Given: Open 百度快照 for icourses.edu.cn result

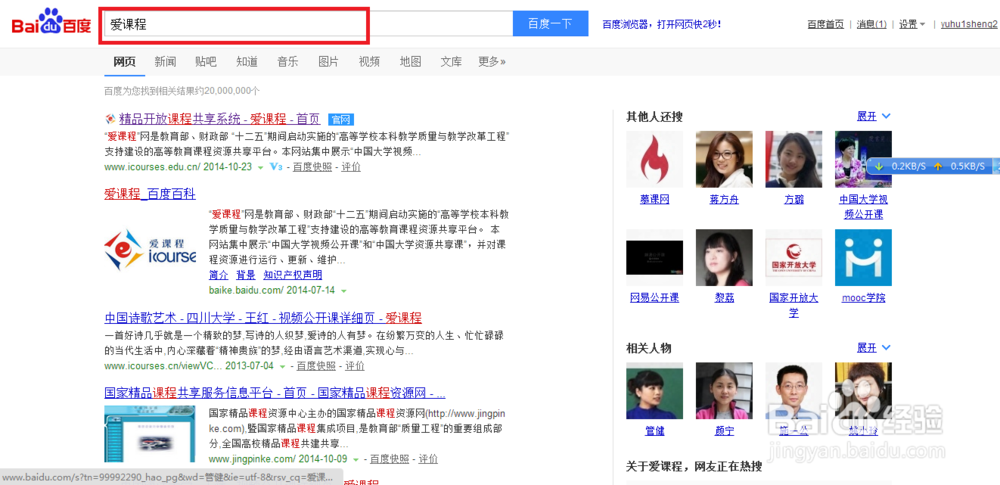Looking at the screenshot, I should pos(312,167).
